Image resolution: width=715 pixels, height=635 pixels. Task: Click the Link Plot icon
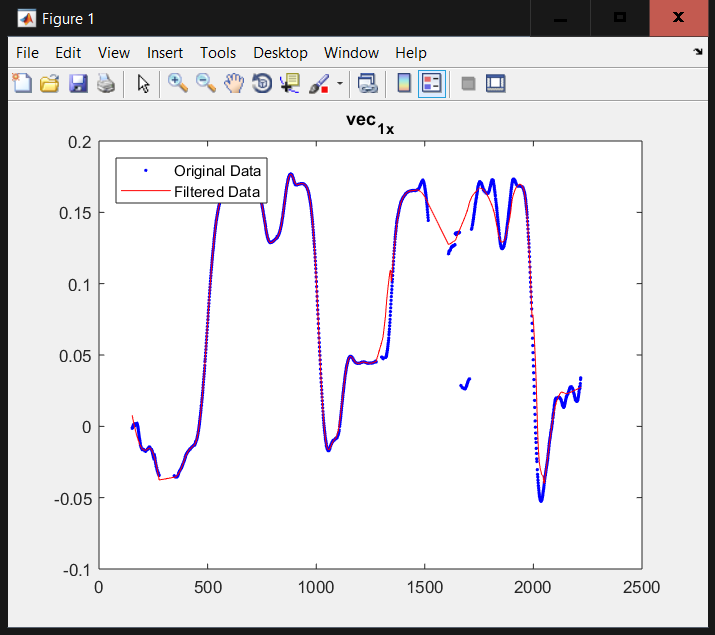[368, 83]
